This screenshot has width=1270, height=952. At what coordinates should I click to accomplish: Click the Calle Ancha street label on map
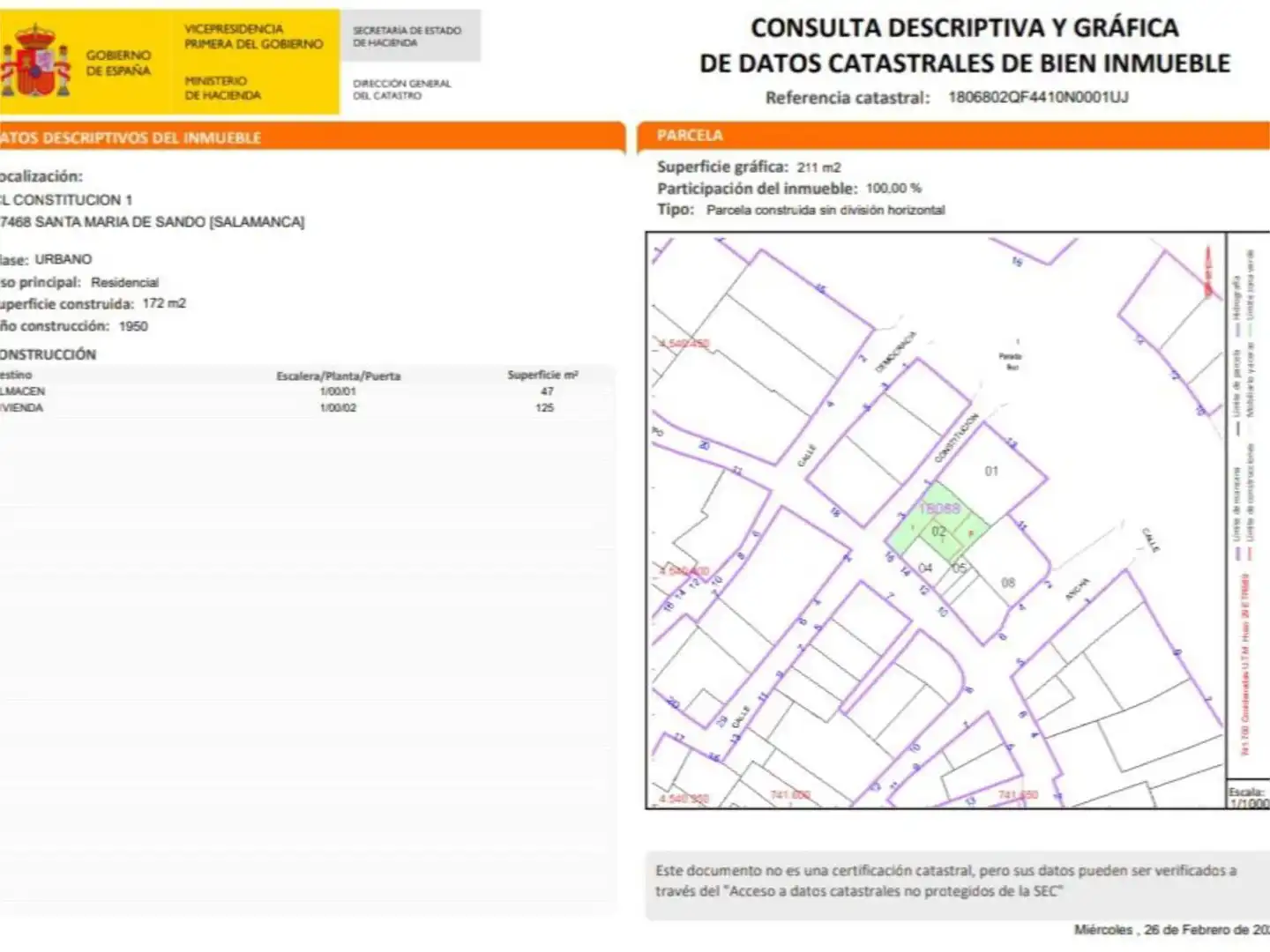[x=1078, y=589]
